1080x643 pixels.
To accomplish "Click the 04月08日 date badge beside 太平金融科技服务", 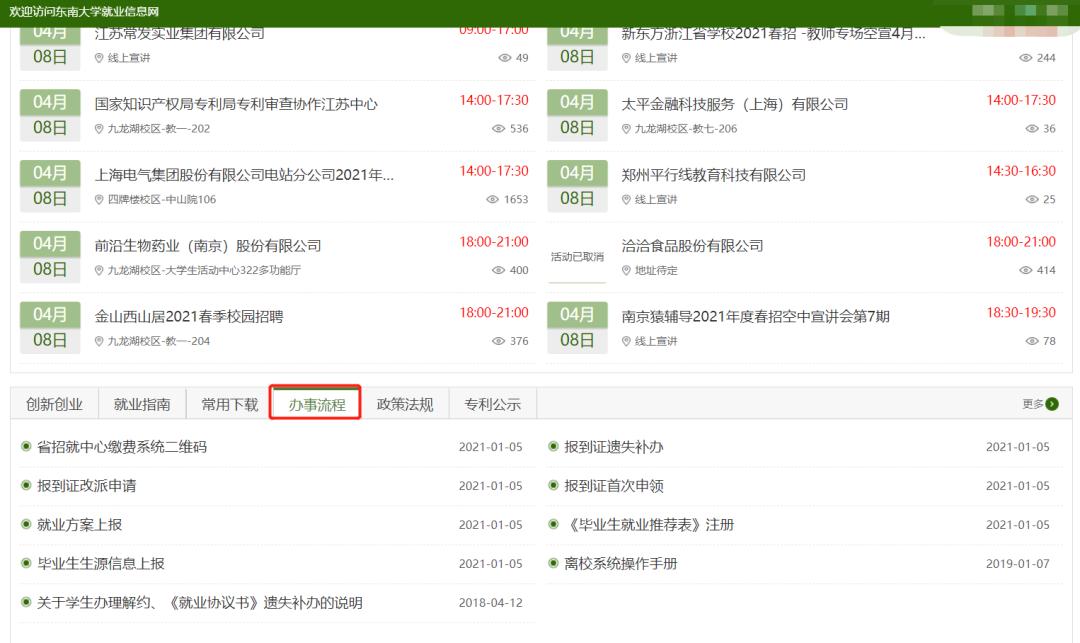I will (577, 115).
